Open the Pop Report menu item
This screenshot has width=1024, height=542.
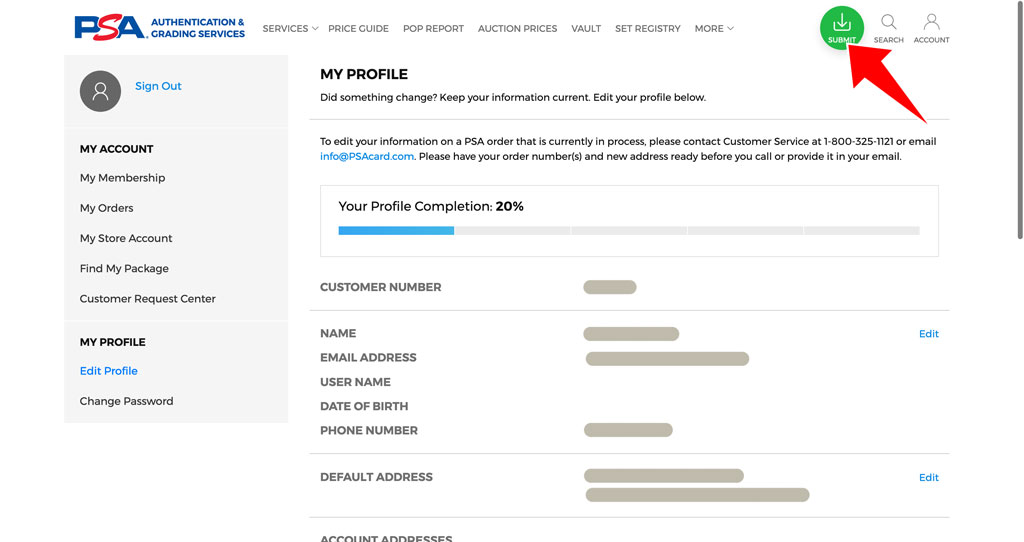[x=433, y=29]
